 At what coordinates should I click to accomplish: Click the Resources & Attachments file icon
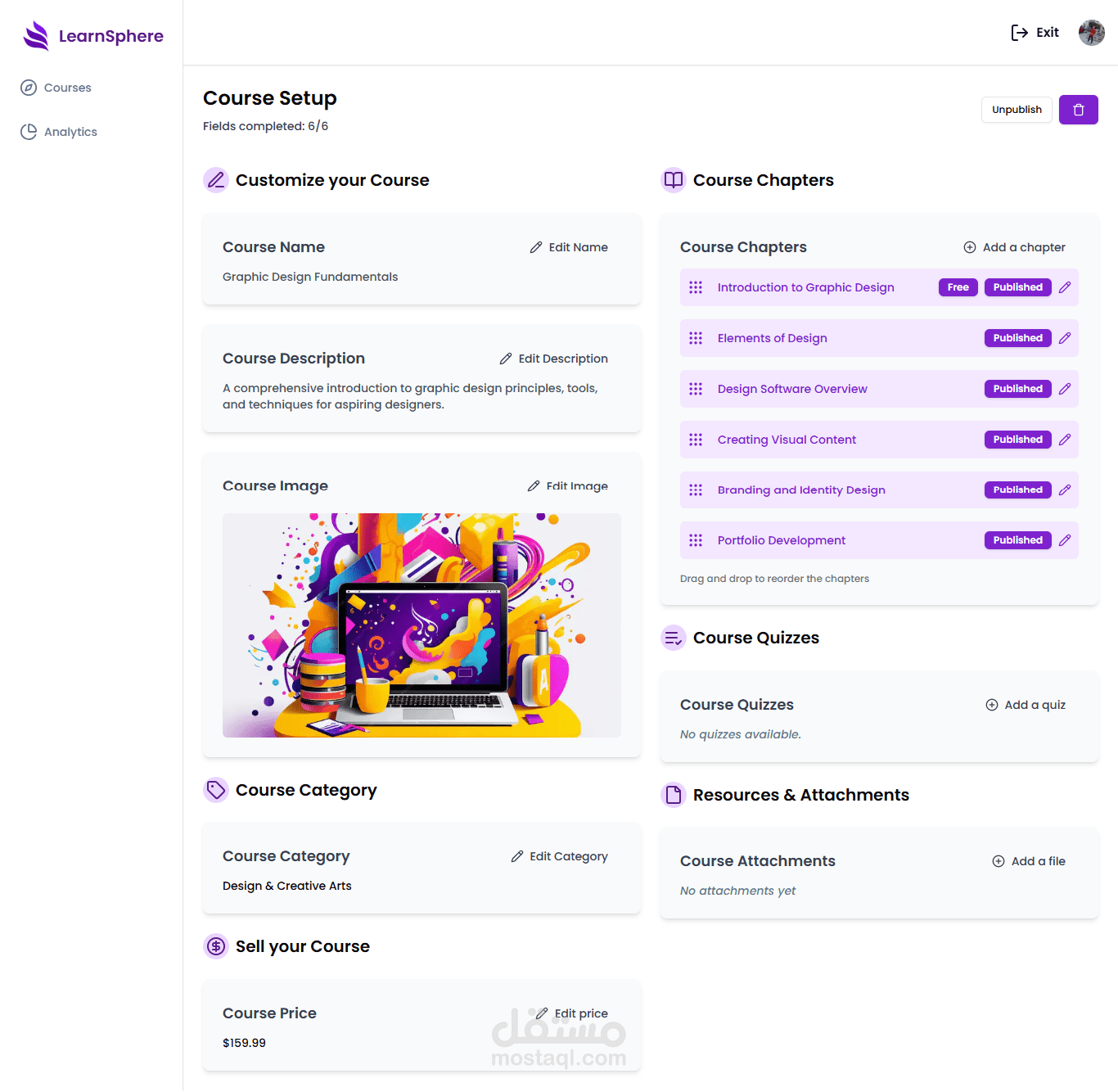[674, 795]
